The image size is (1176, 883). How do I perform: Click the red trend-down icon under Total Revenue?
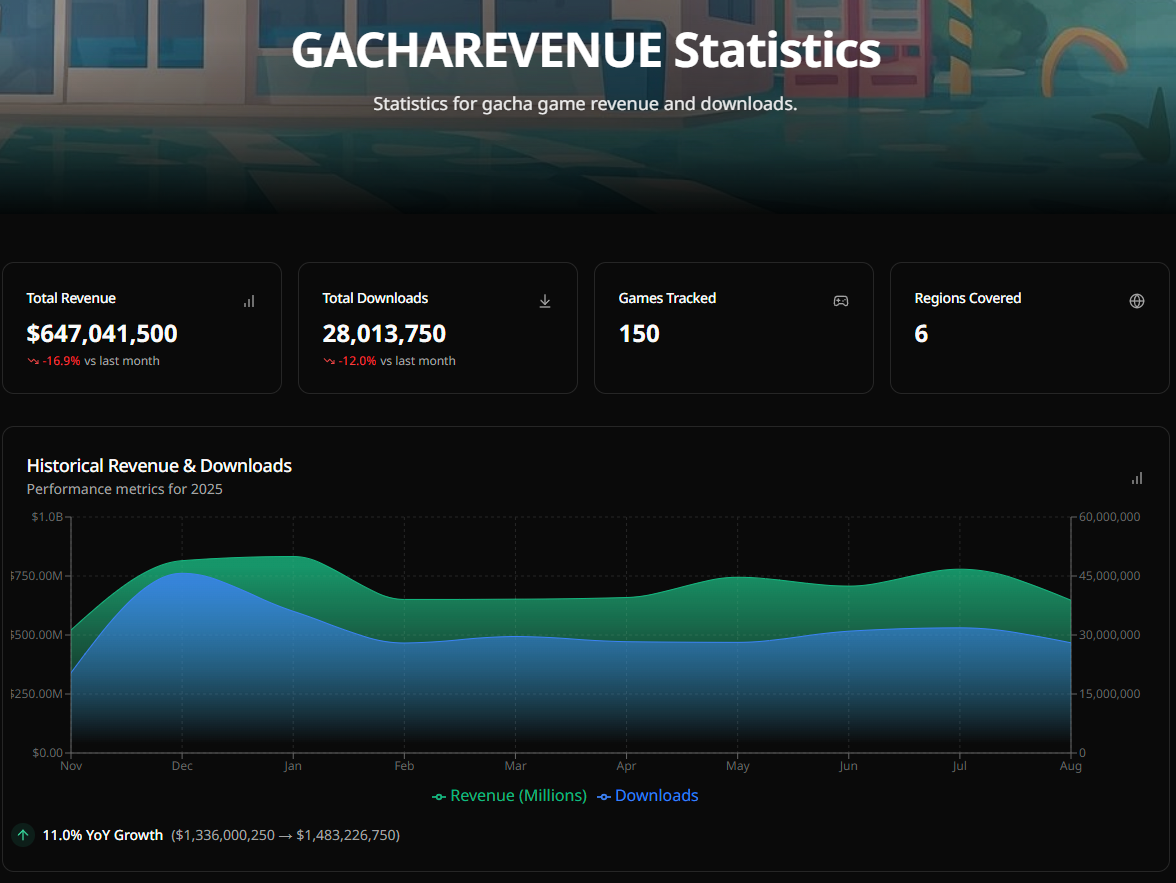(x=33, y=361)
